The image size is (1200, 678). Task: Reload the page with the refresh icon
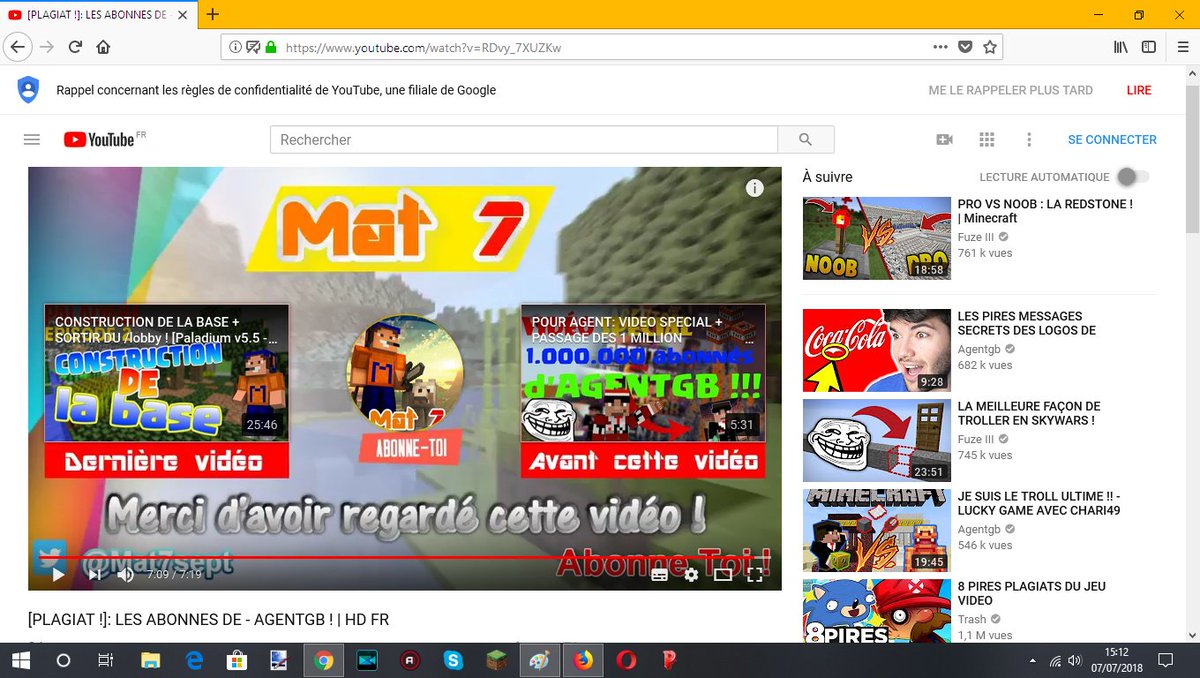pos(75,47)
